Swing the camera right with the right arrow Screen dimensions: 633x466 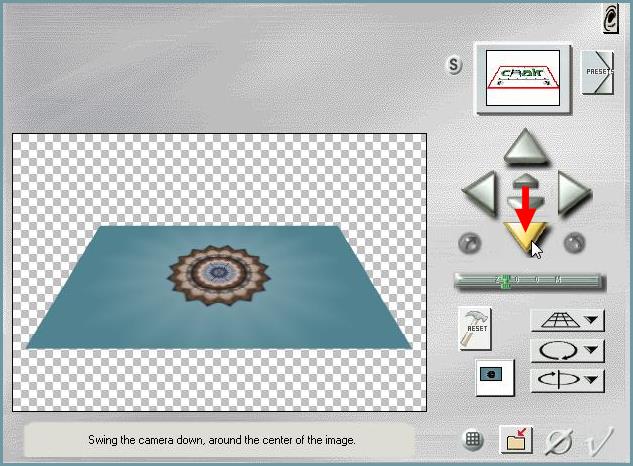click(573, 192)
